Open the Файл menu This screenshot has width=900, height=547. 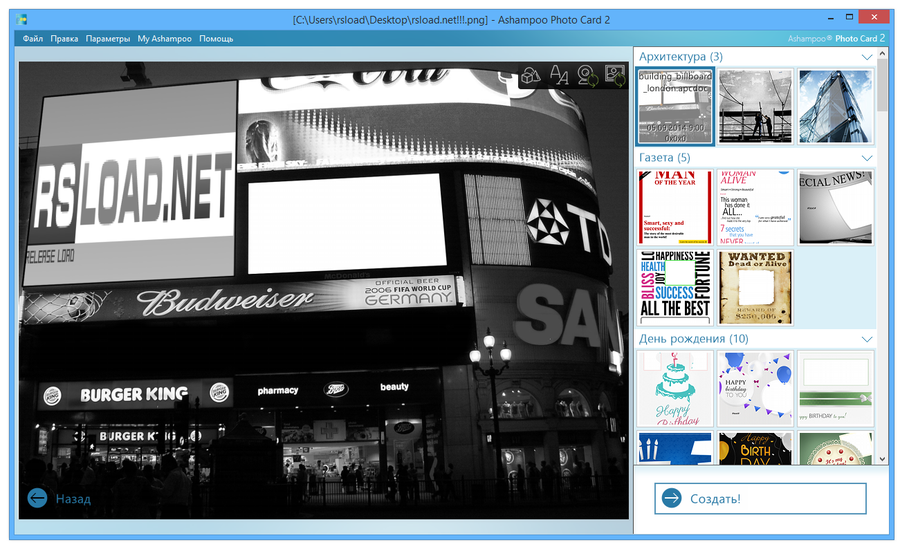point(33,38)
